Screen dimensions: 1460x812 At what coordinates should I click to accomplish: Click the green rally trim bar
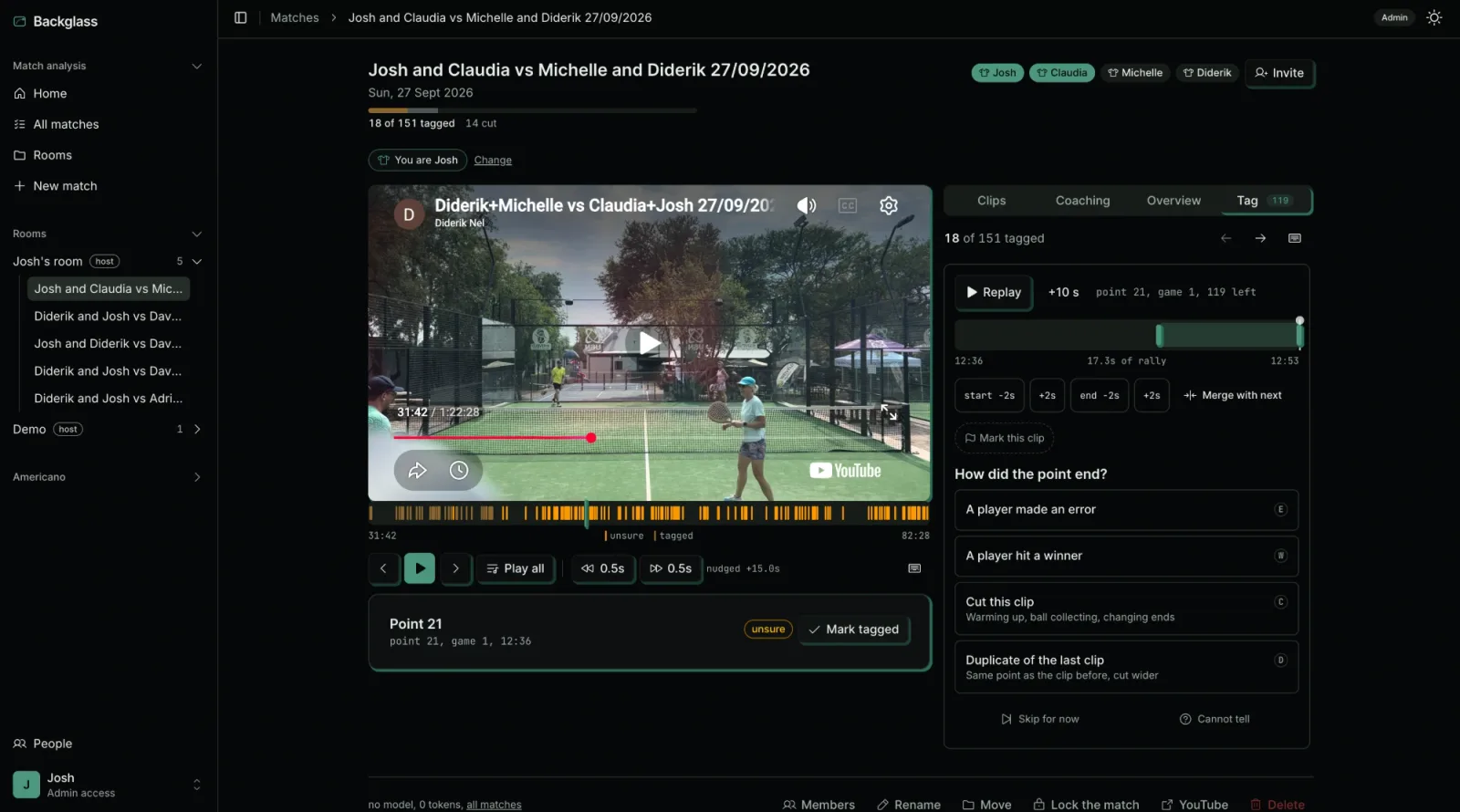(1229, 336)
